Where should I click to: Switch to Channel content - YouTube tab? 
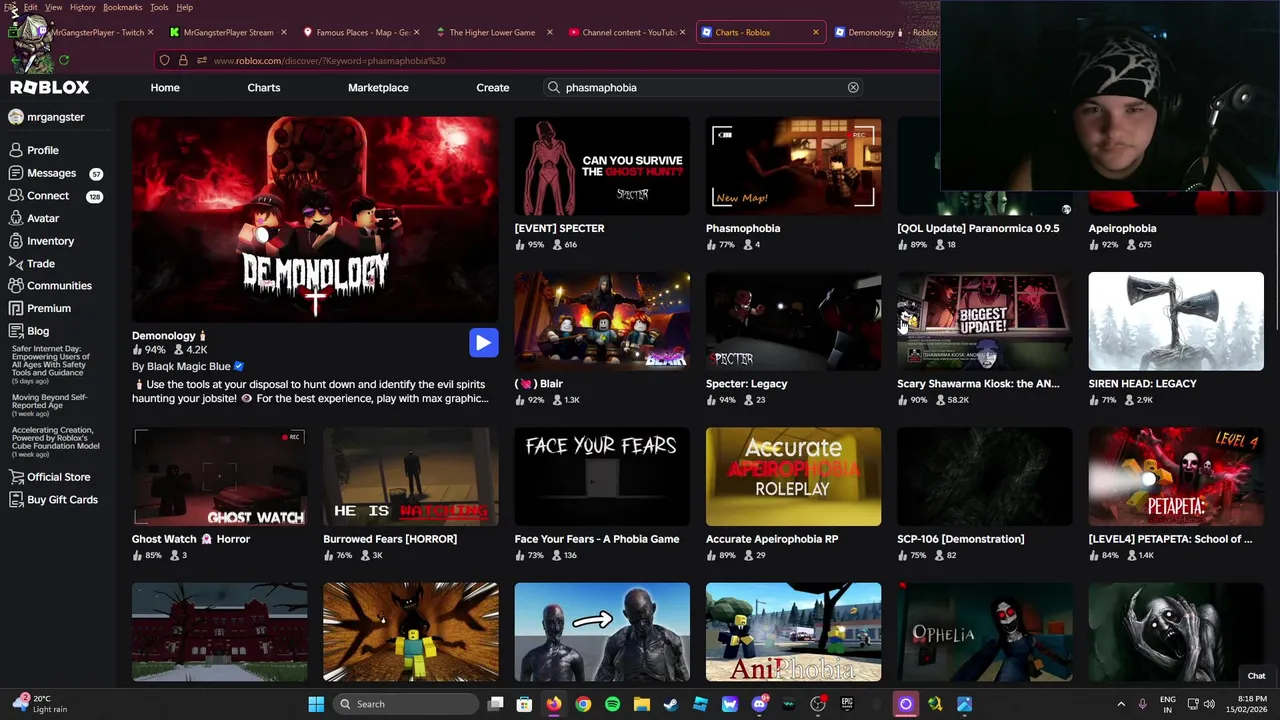pos(629,32)
